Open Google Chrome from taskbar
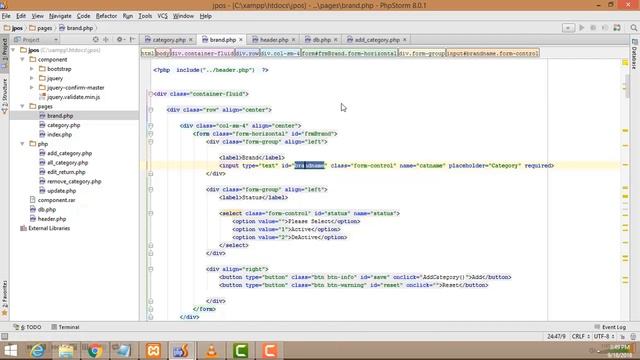This screenshot has height=360, width=640. point(94,351)
